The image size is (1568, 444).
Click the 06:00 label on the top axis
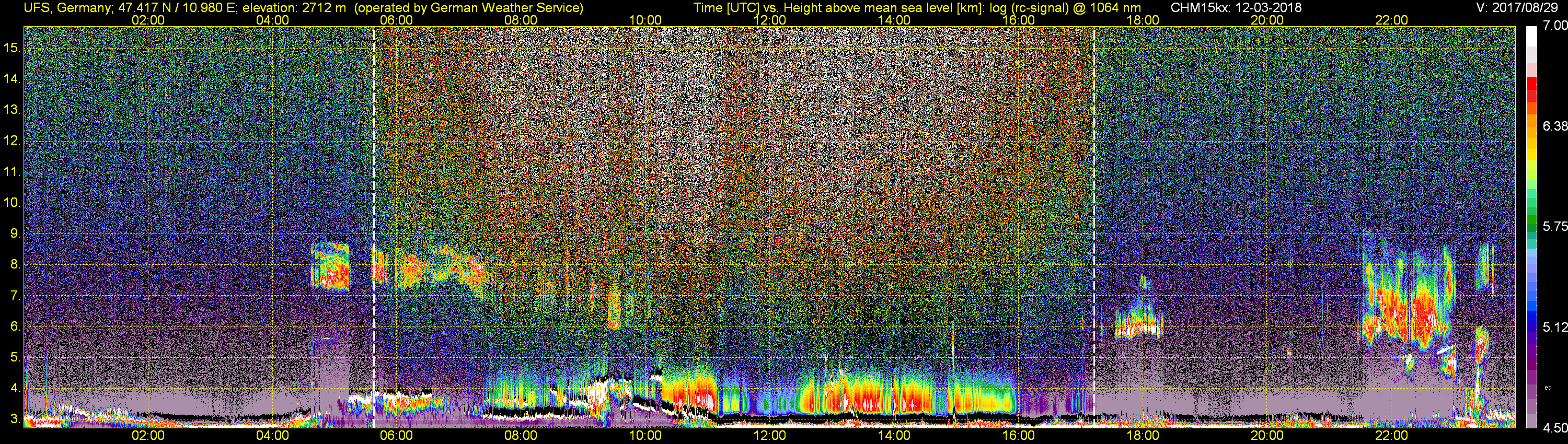pos(396,20)
